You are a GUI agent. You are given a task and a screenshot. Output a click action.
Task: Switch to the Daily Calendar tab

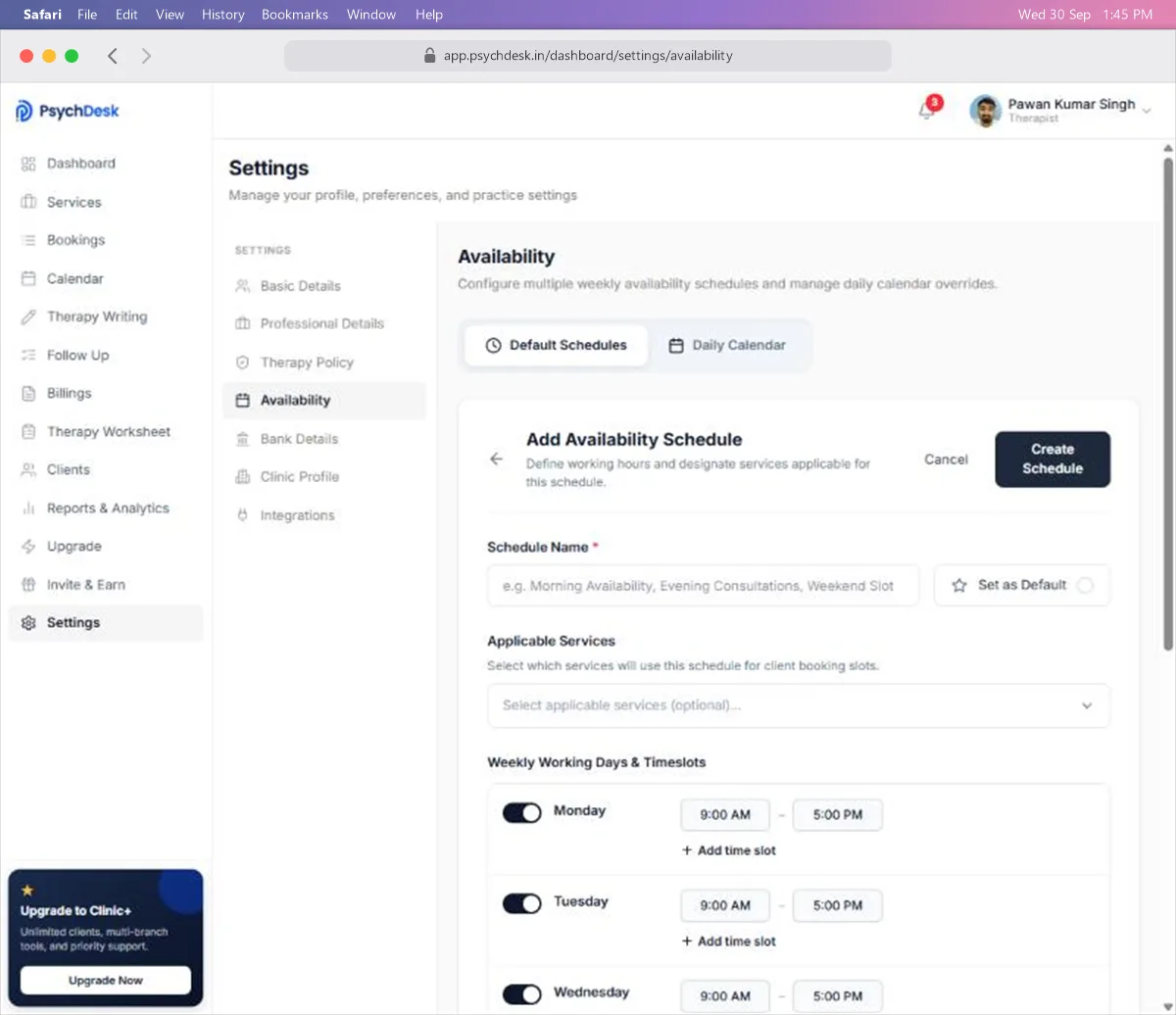click(x=727, y=345)
